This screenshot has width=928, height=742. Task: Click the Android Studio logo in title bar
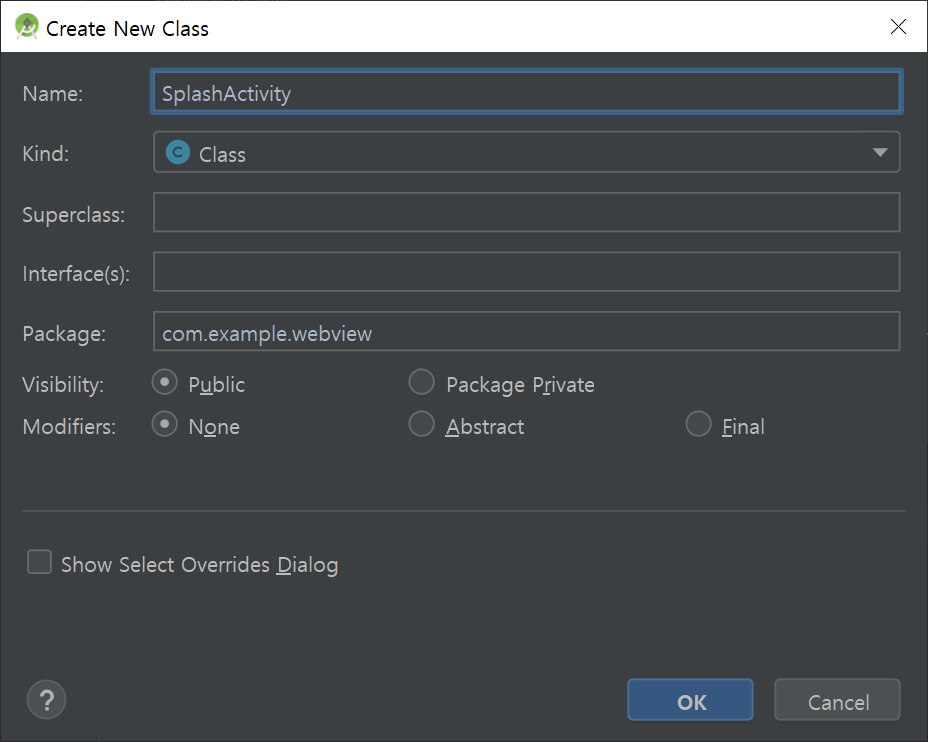point(27,27)
